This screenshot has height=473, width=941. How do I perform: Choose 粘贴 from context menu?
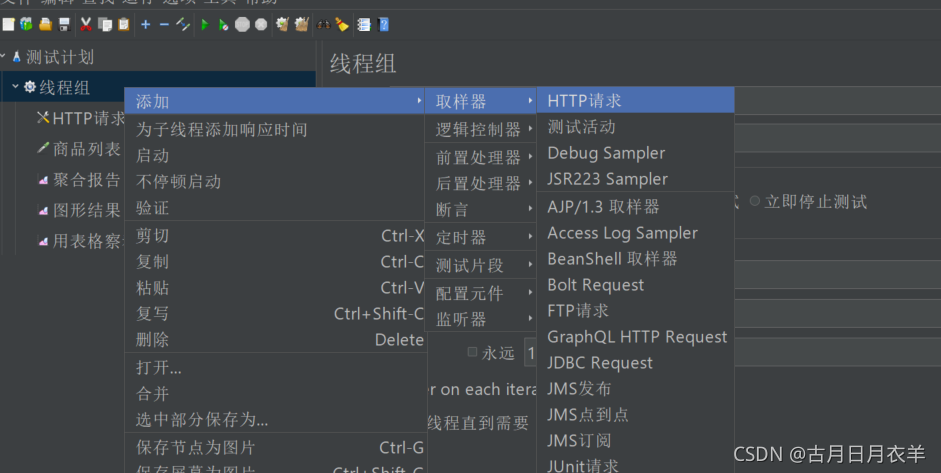click(275, 288)
